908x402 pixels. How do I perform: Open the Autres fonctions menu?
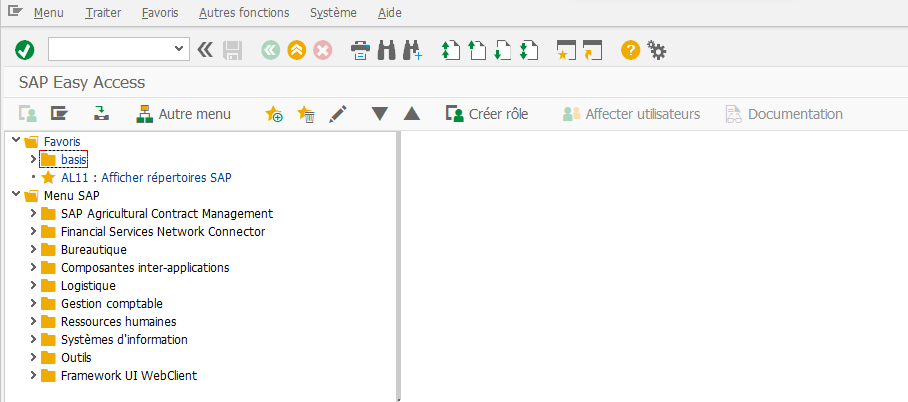tap(244, 13)
